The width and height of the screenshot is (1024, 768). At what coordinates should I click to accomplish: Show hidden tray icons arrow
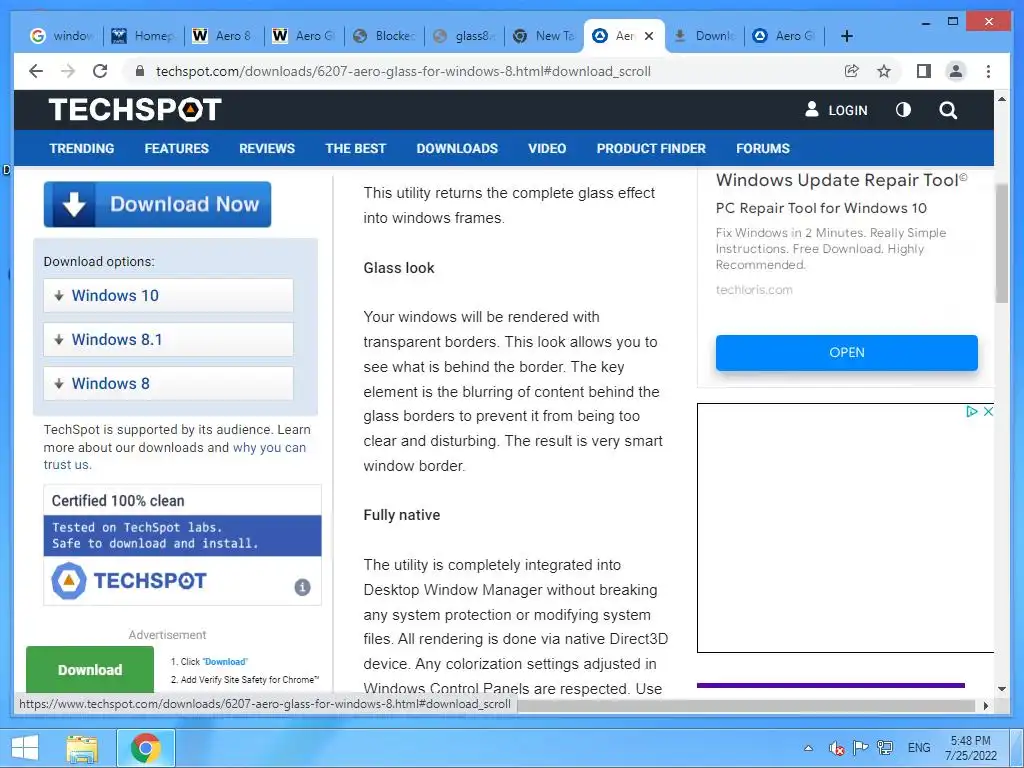(x=808, y=748)
